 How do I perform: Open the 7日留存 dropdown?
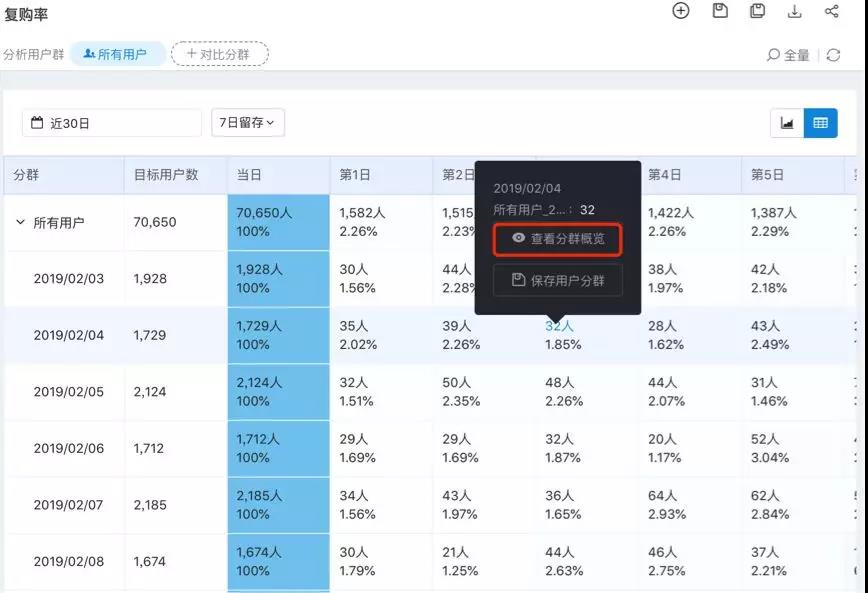[x=247, y=122]
